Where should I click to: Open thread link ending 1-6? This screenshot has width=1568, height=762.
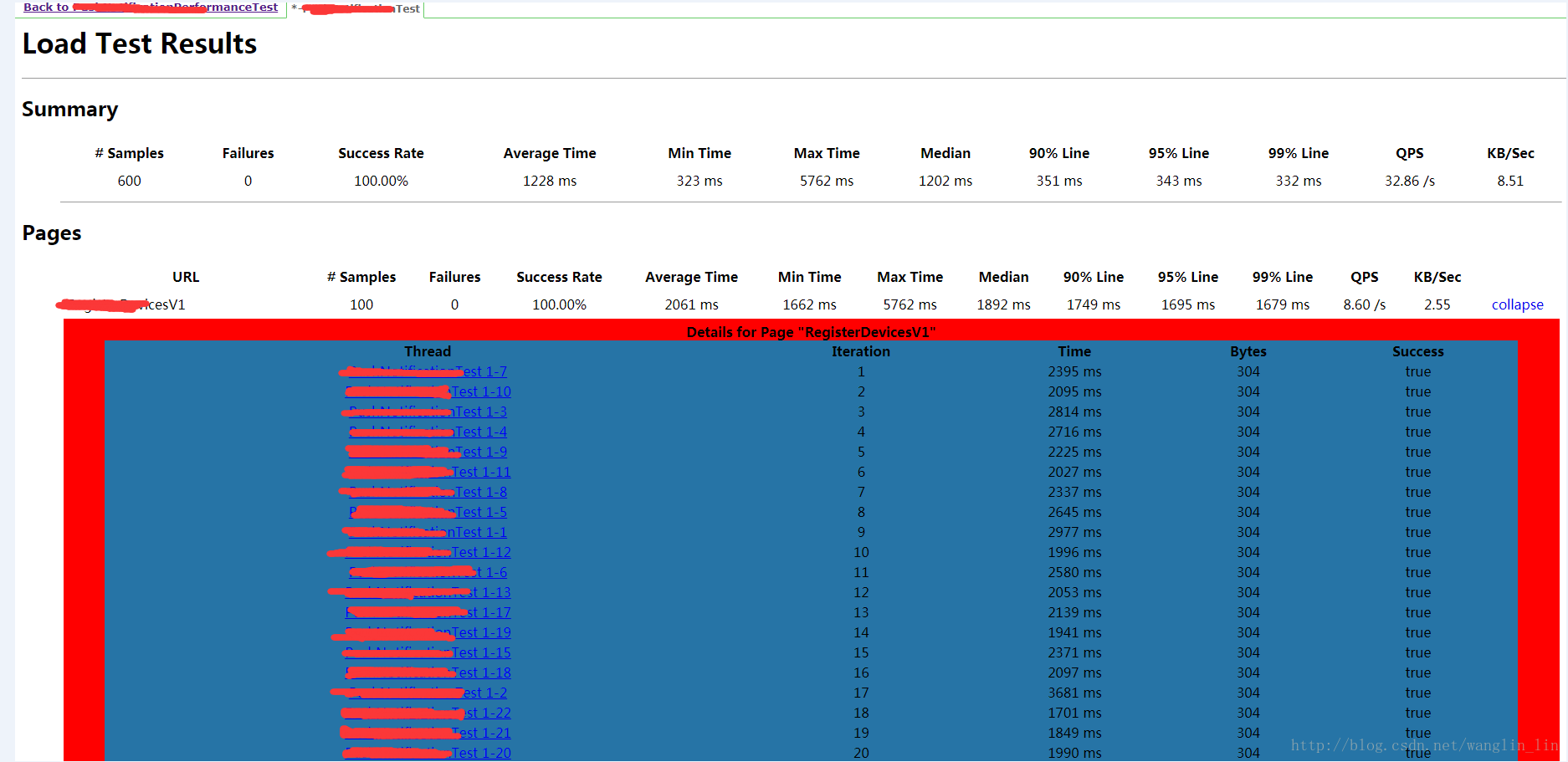[428, 572]
